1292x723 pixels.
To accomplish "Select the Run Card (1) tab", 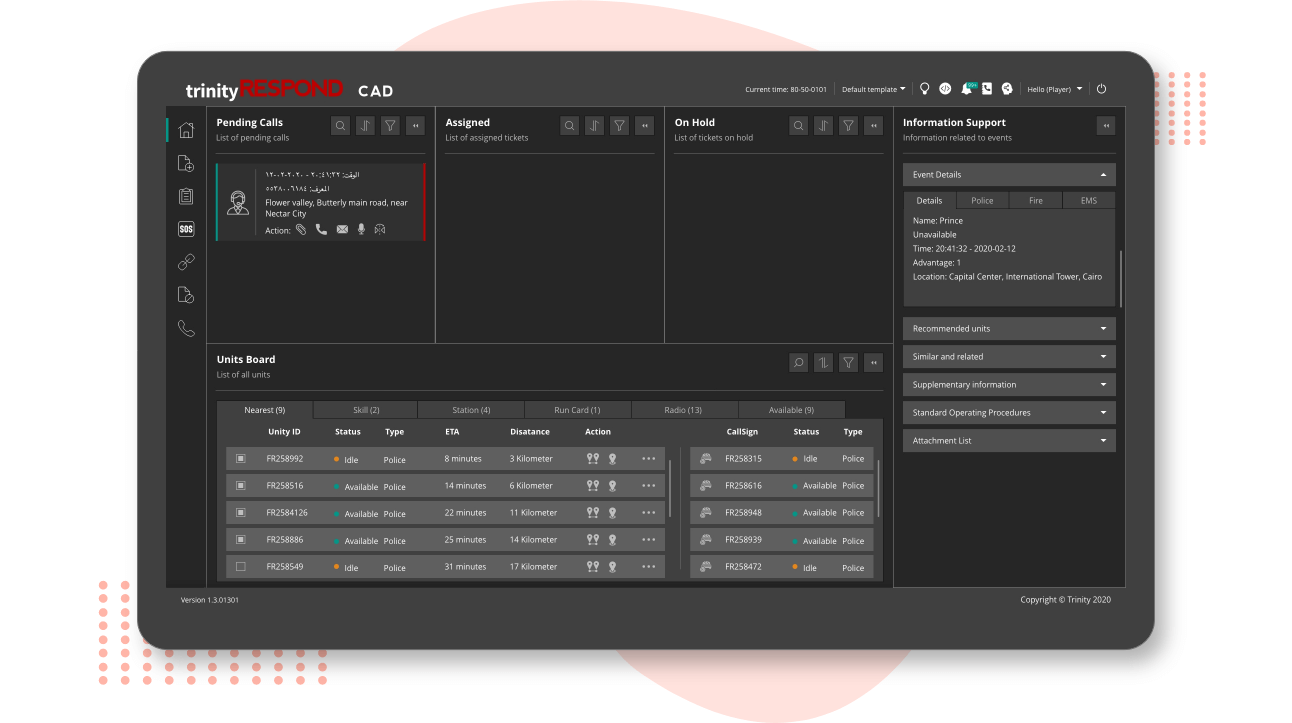I will click(577, 410).
